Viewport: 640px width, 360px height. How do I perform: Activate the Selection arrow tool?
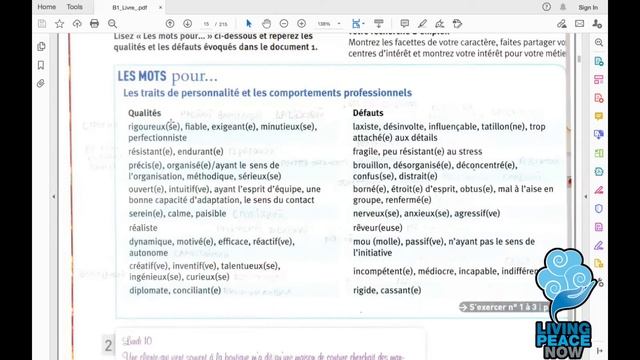click(249, 24)
